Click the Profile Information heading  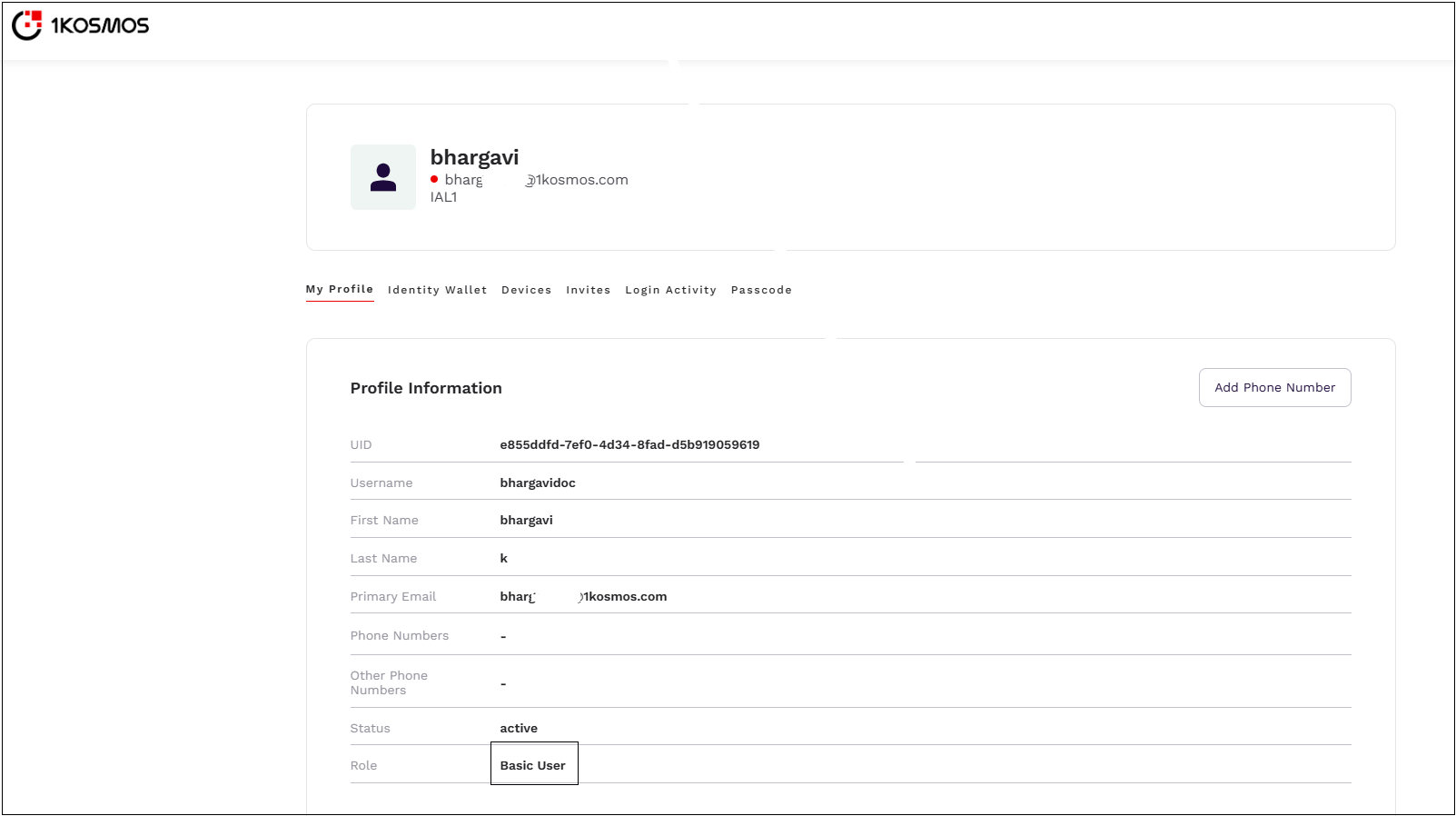pos(426,389)
